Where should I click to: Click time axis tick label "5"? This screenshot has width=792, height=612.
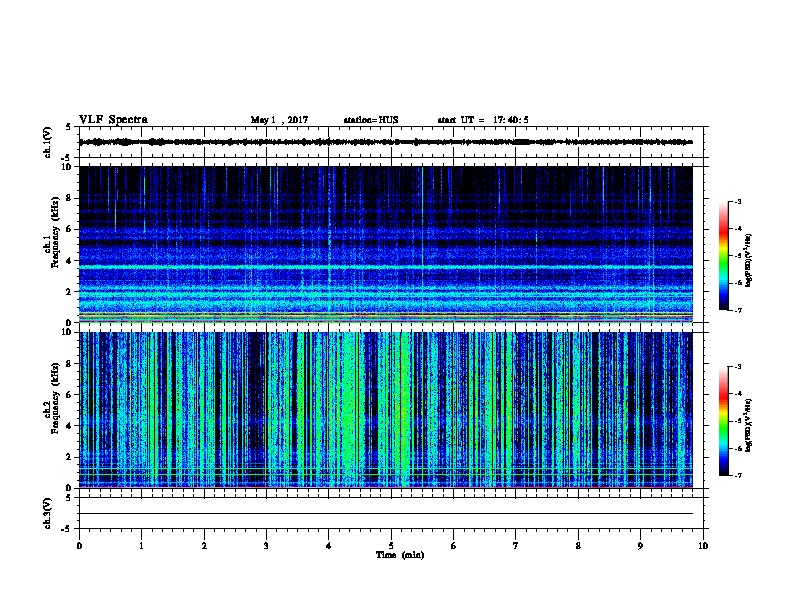tap(391, 546)
